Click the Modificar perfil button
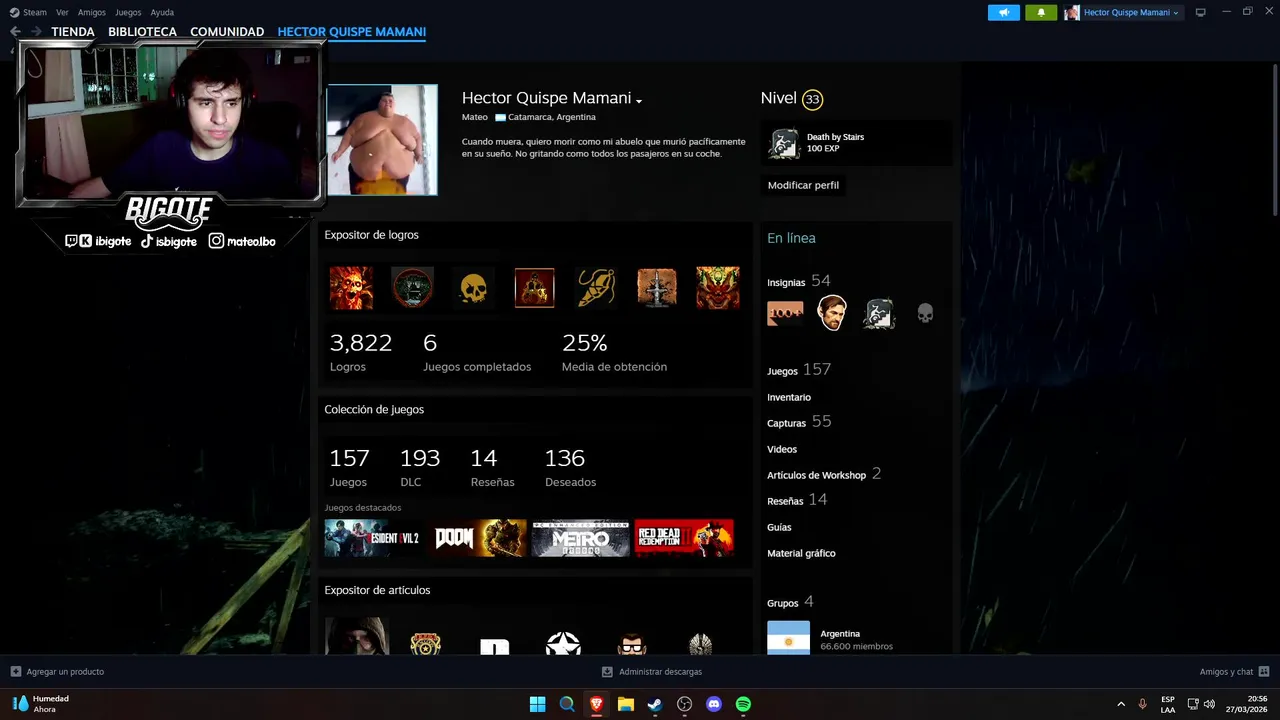 click(x=803, y=185)
